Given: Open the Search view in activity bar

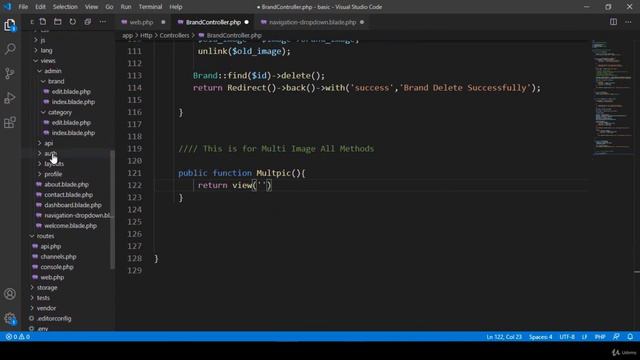Looking at the screenshot, I should coord(10,49).
